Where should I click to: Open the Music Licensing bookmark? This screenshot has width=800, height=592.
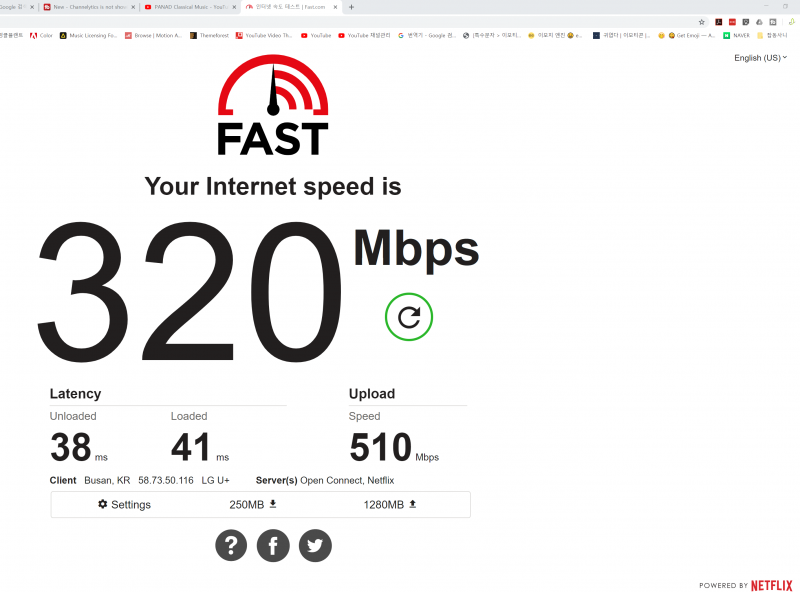(x=88, y=35)
